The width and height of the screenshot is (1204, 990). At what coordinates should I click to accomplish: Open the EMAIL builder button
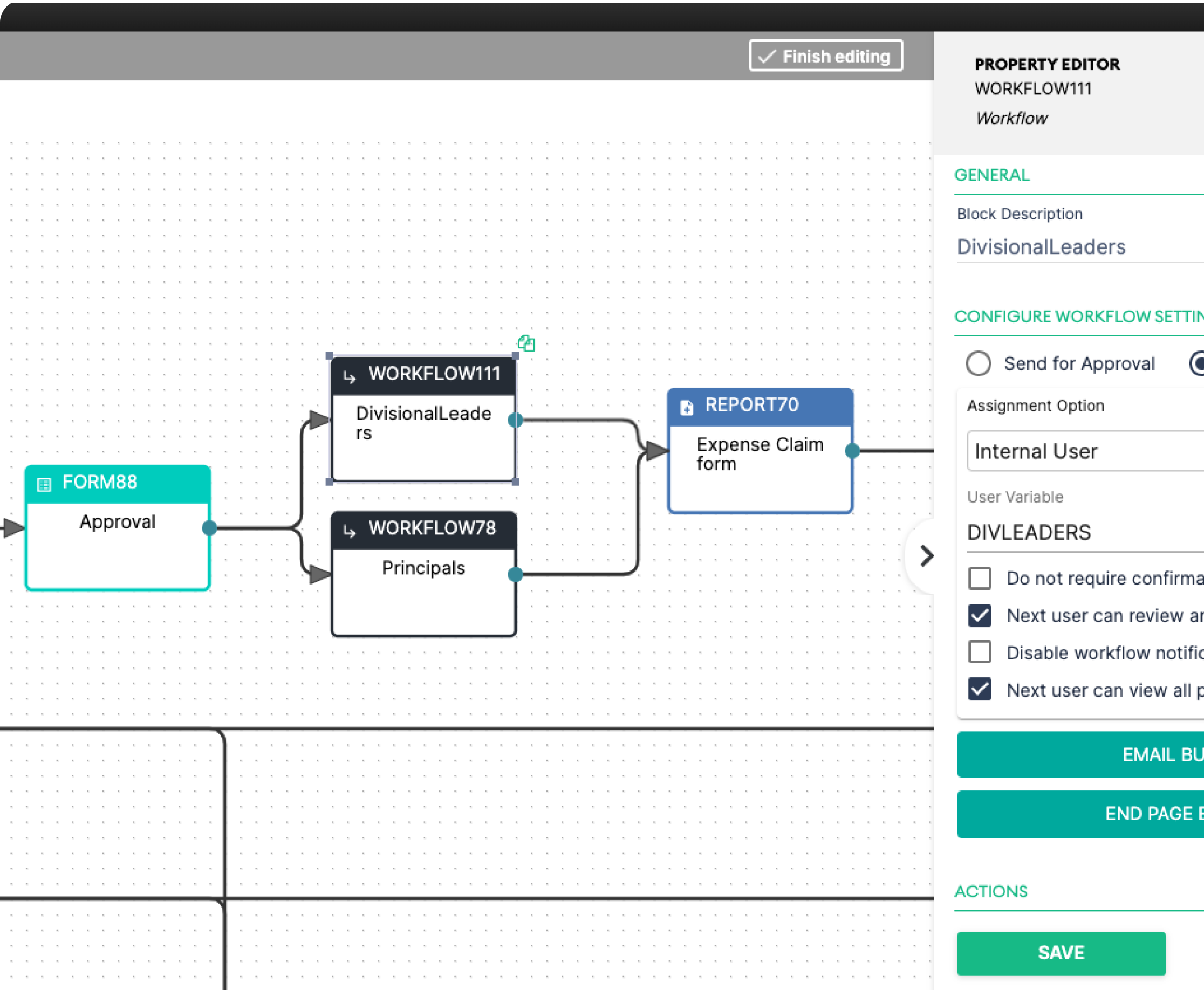click(1084, 754)
